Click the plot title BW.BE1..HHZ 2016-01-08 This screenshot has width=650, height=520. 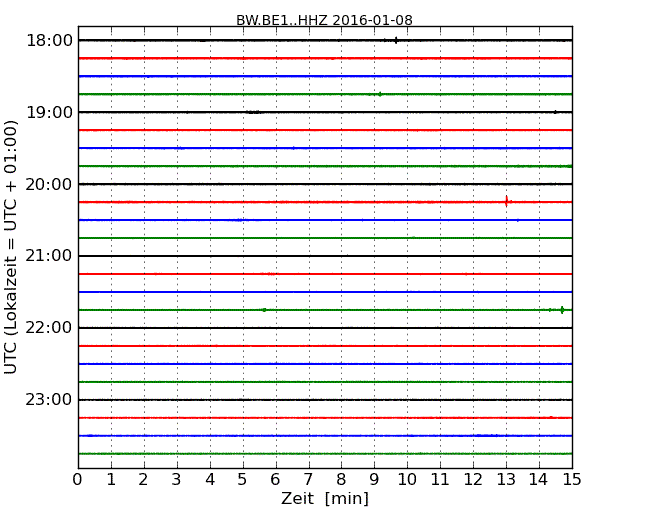click(324, 20)
